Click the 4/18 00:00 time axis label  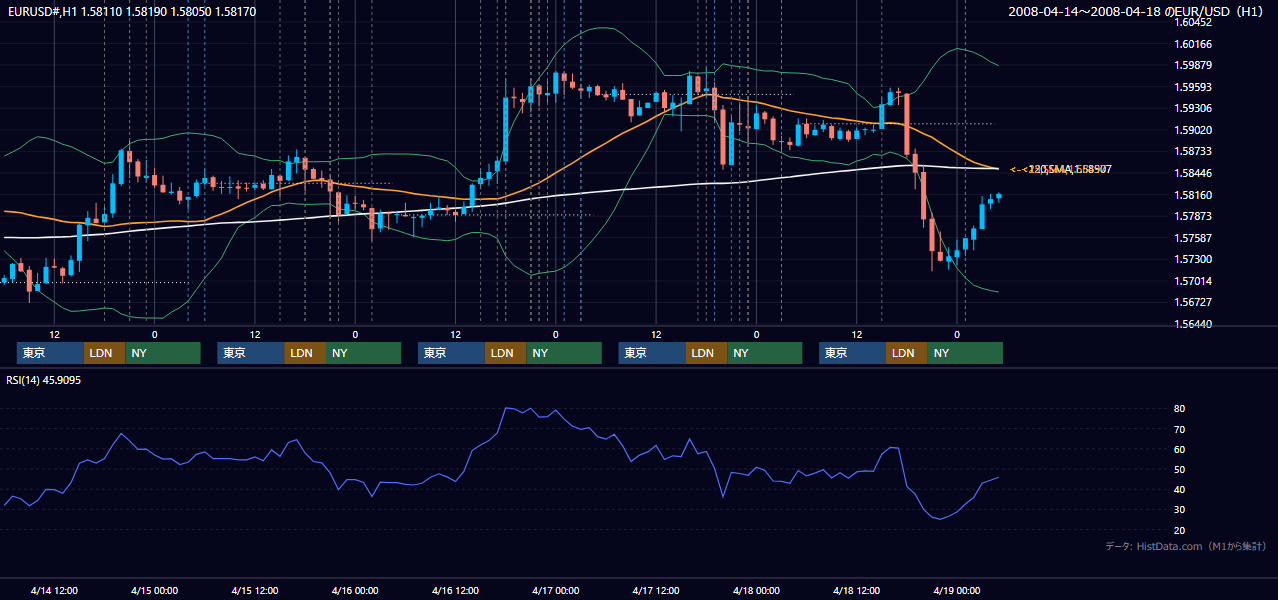(x=757, y=591)
